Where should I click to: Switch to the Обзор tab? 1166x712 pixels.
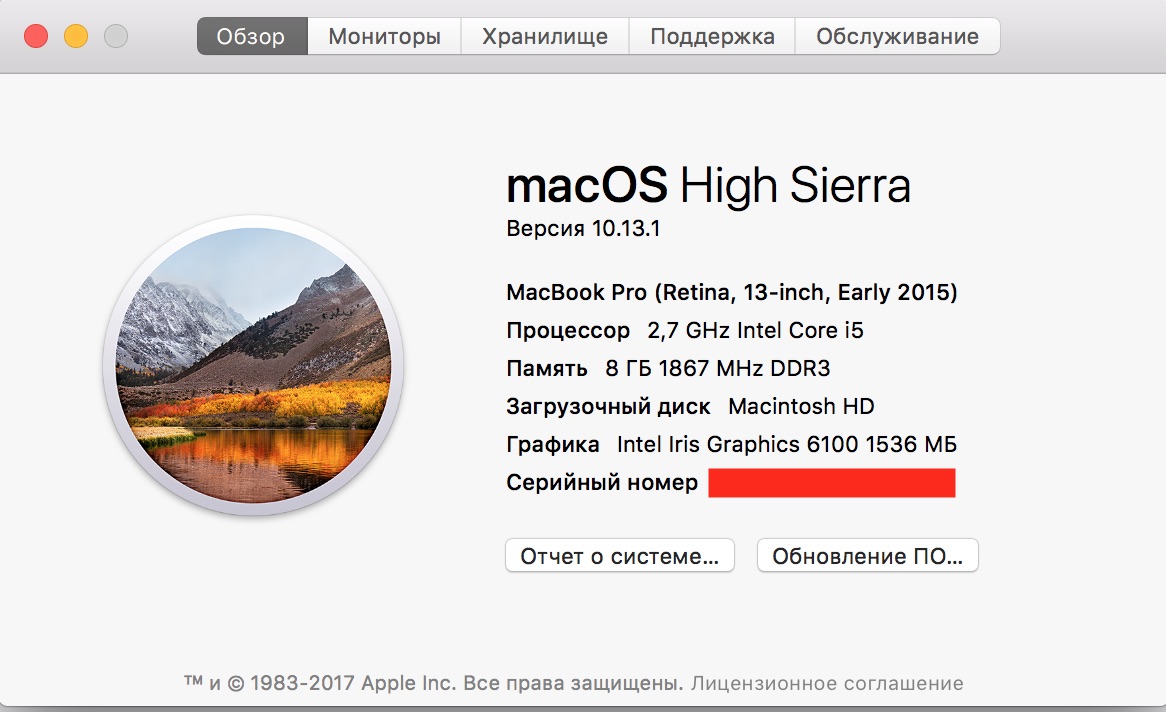click(x=251, y=37)
